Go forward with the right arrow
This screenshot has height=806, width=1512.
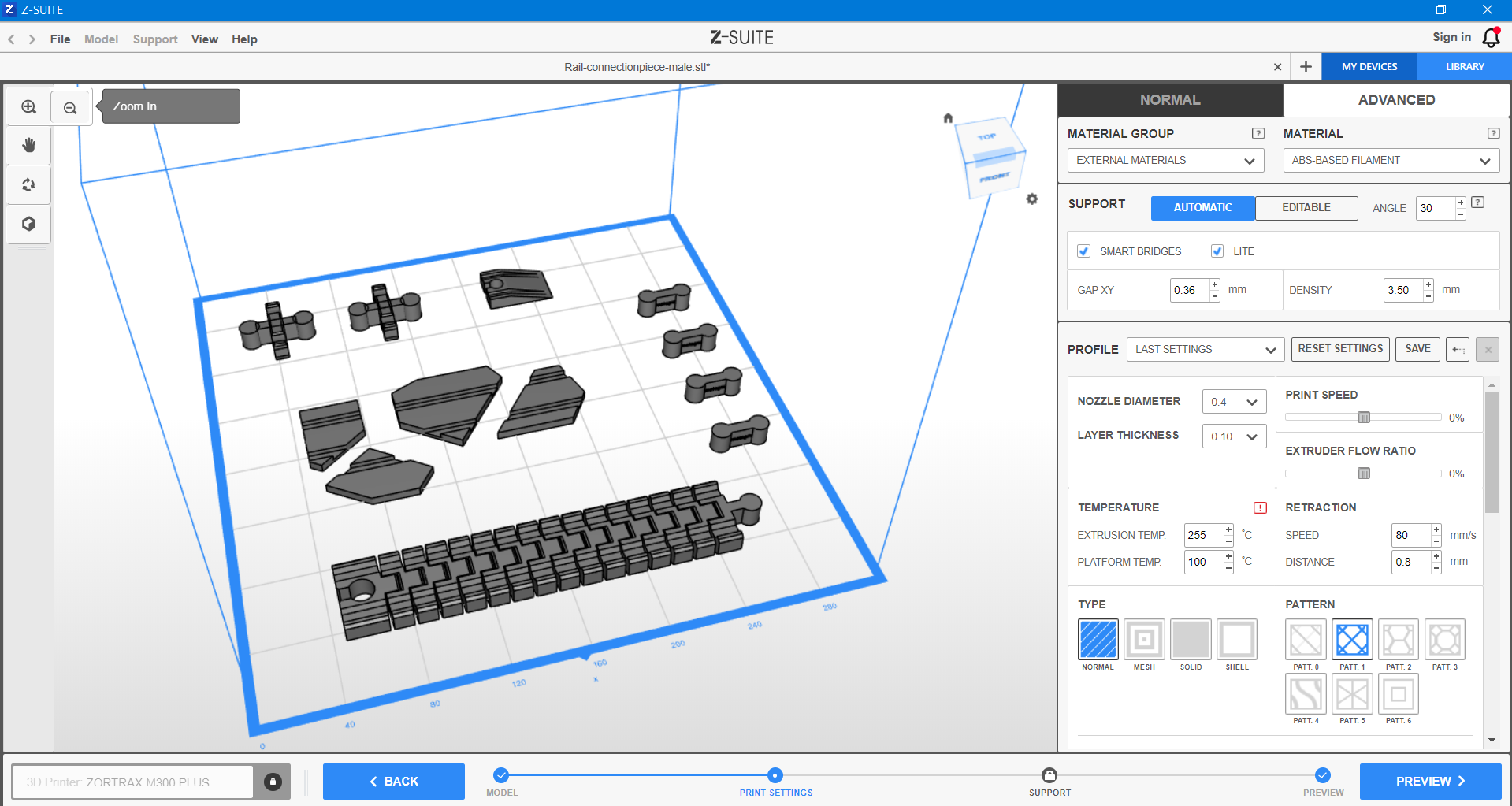coord(32,39)
